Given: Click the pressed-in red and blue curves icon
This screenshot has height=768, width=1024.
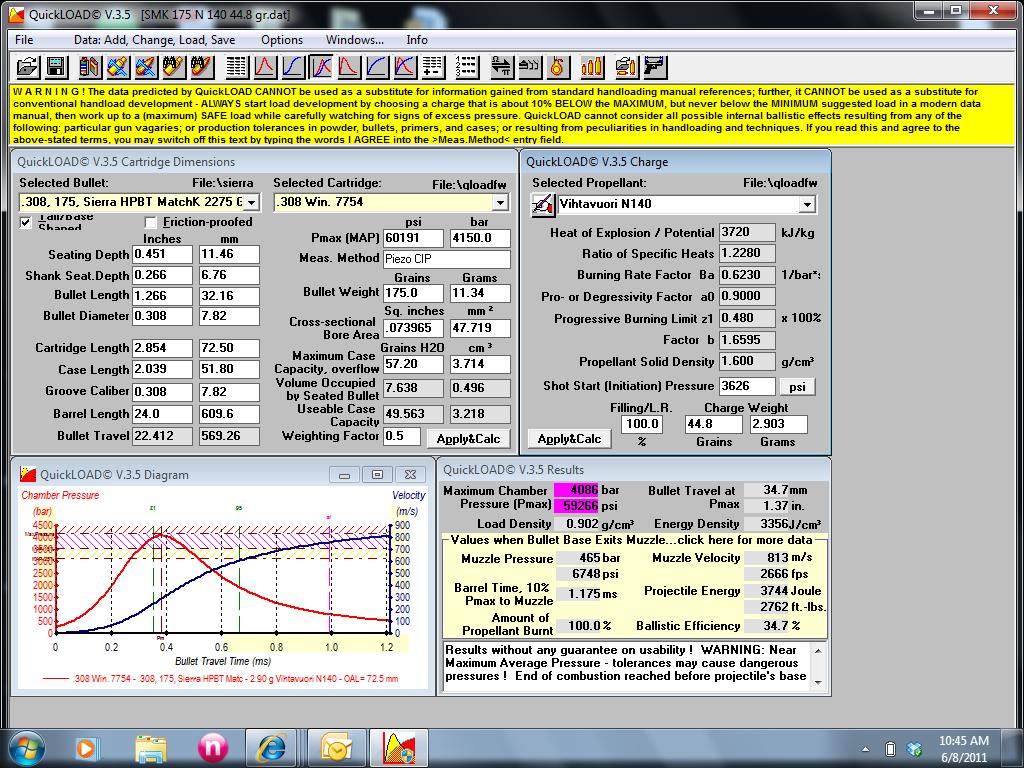Looking at the screenshot, I should click(321, 67).
